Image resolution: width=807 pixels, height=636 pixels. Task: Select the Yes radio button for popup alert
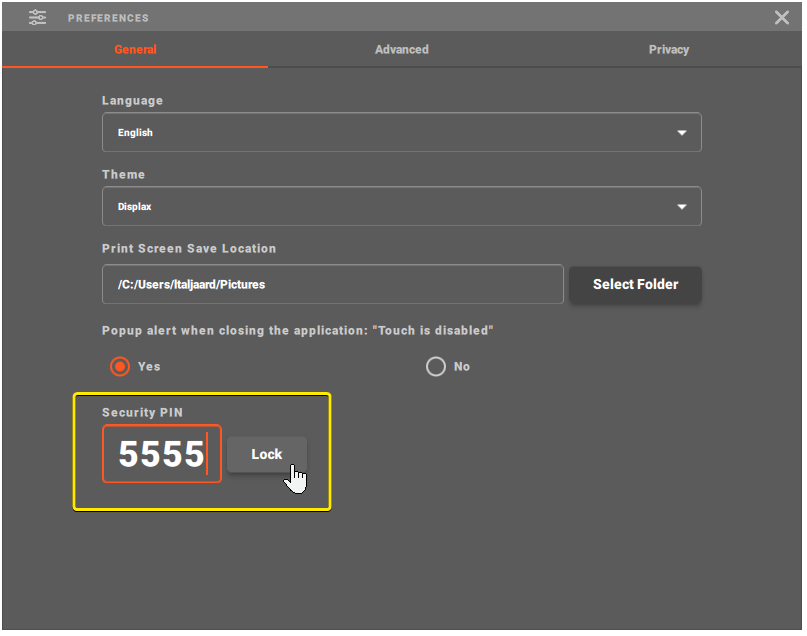pyautogui.click(x=120, y=366)
